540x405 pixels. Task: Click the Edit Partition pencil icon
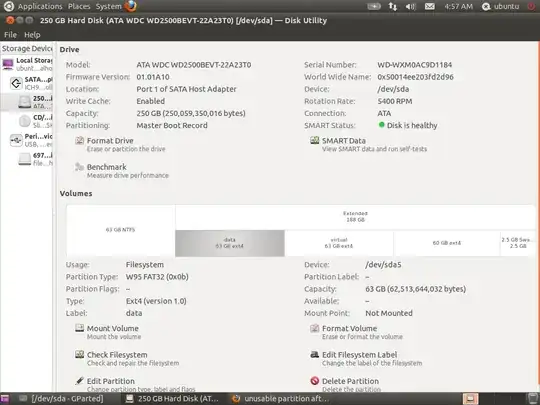pos(80,381)
